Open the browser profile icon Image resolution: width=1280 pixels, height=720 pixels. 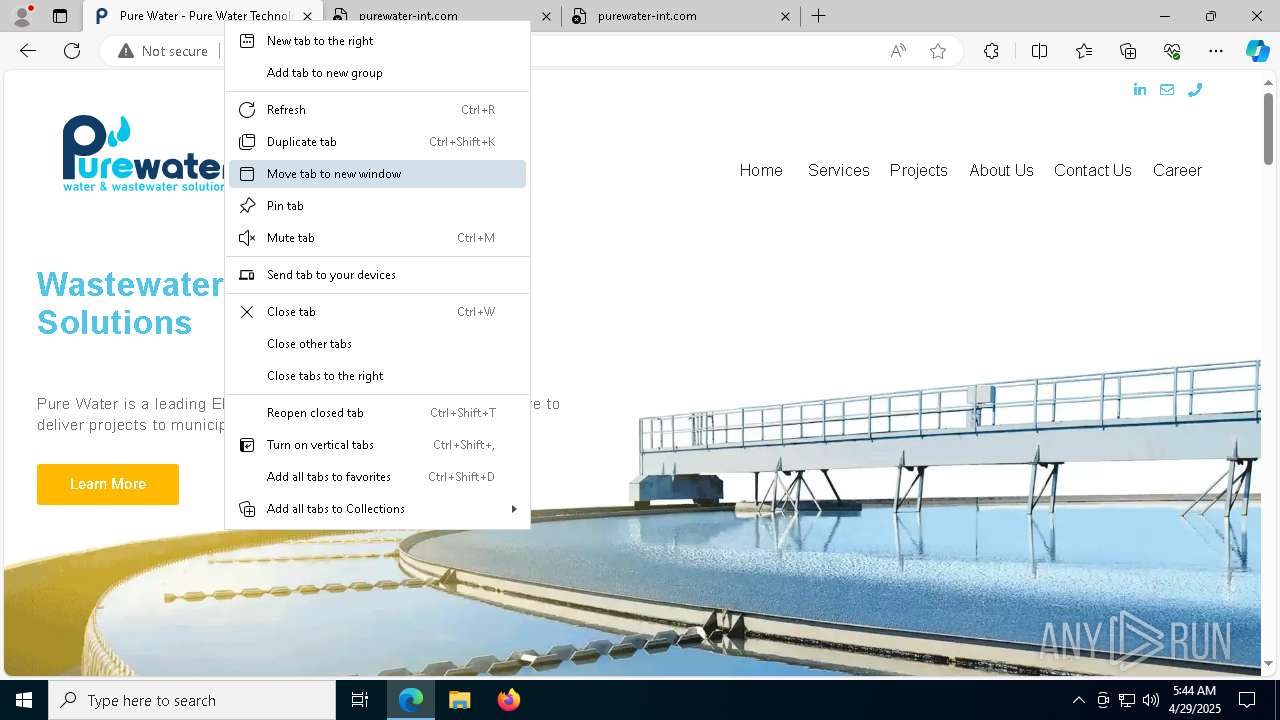[22, 16]
